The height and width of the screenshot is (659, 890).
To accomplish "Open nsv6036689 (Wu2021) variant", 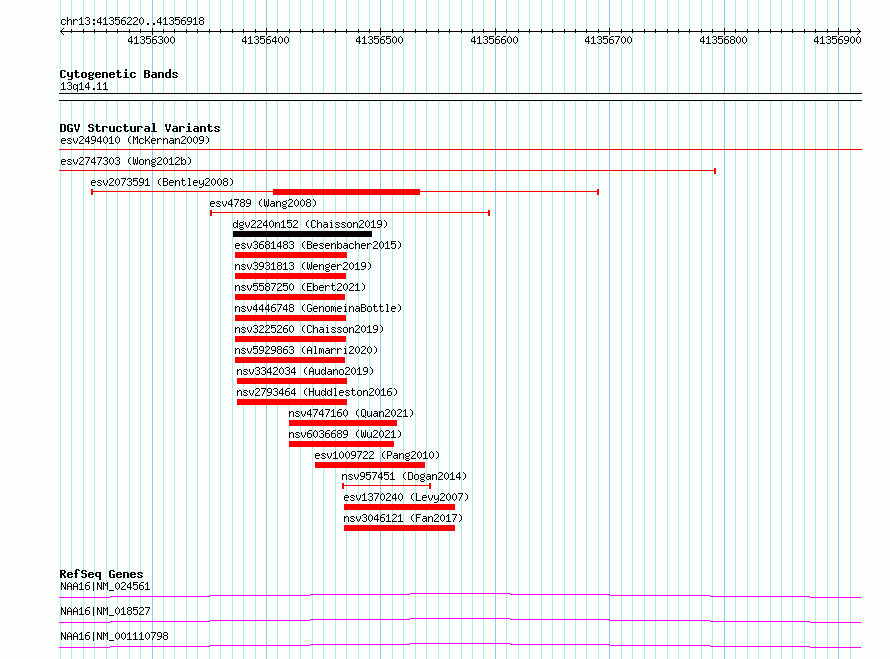I will (345, 434).
